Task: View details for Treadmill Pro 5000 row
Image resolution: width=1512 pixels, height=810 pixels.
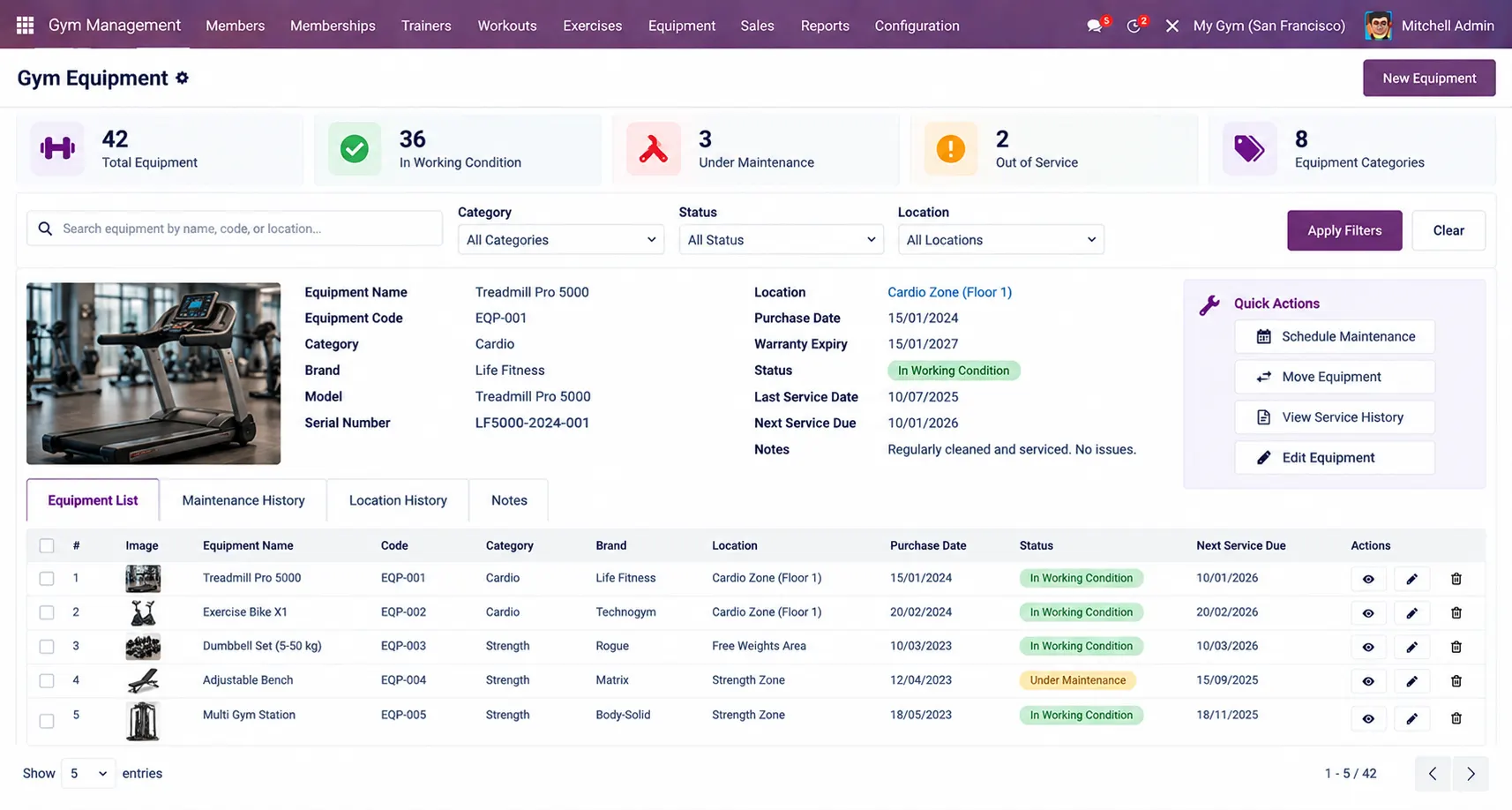Action: pyautogui.click(x=1368, y=579)
